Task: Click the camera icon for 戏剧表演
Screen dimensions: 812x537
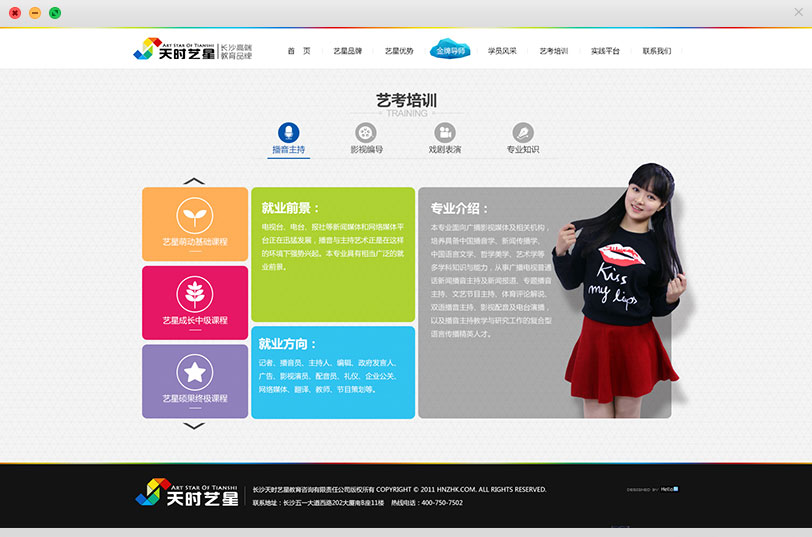Action: [445, 133]
